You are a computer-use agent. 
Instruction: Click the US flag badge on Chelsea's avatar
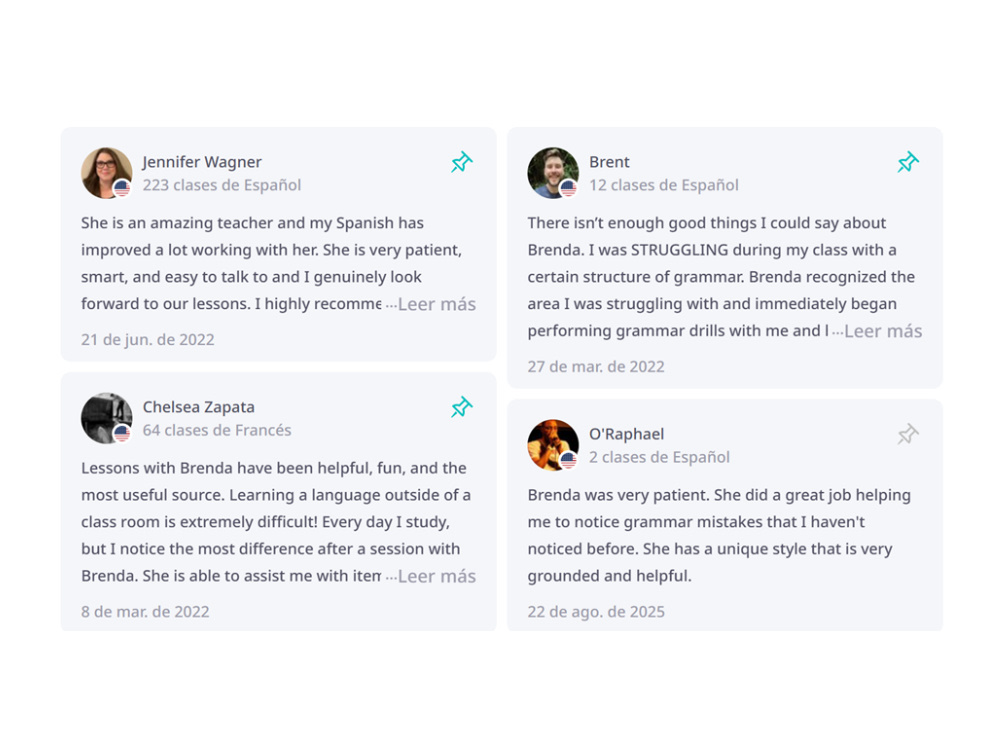pos(122,433)
